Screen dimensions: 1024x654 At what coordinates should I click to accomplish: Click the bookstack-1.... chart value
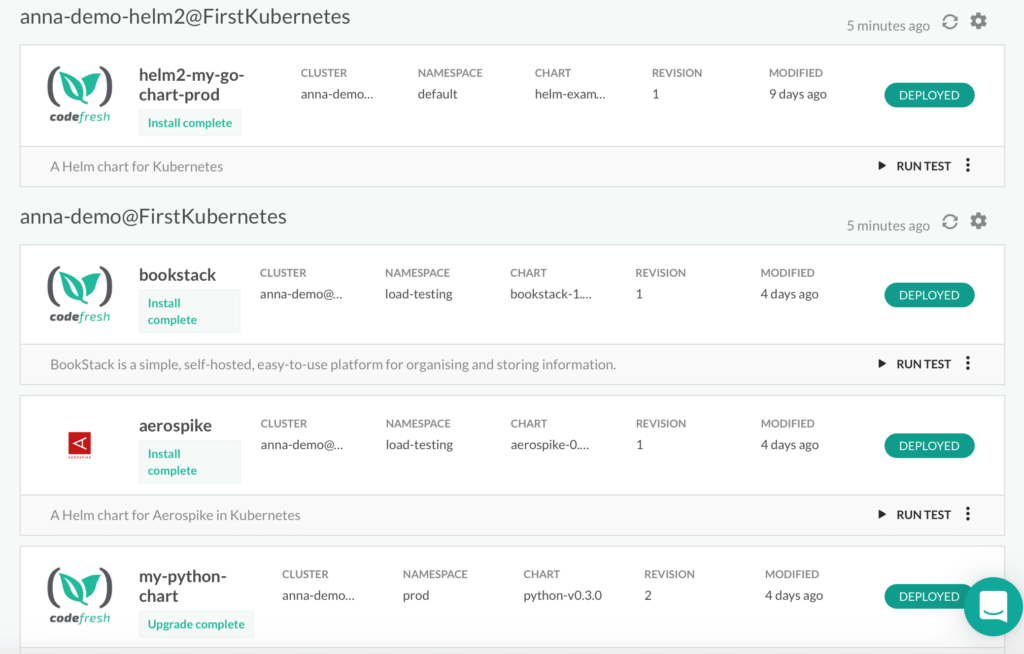[551, 294]
